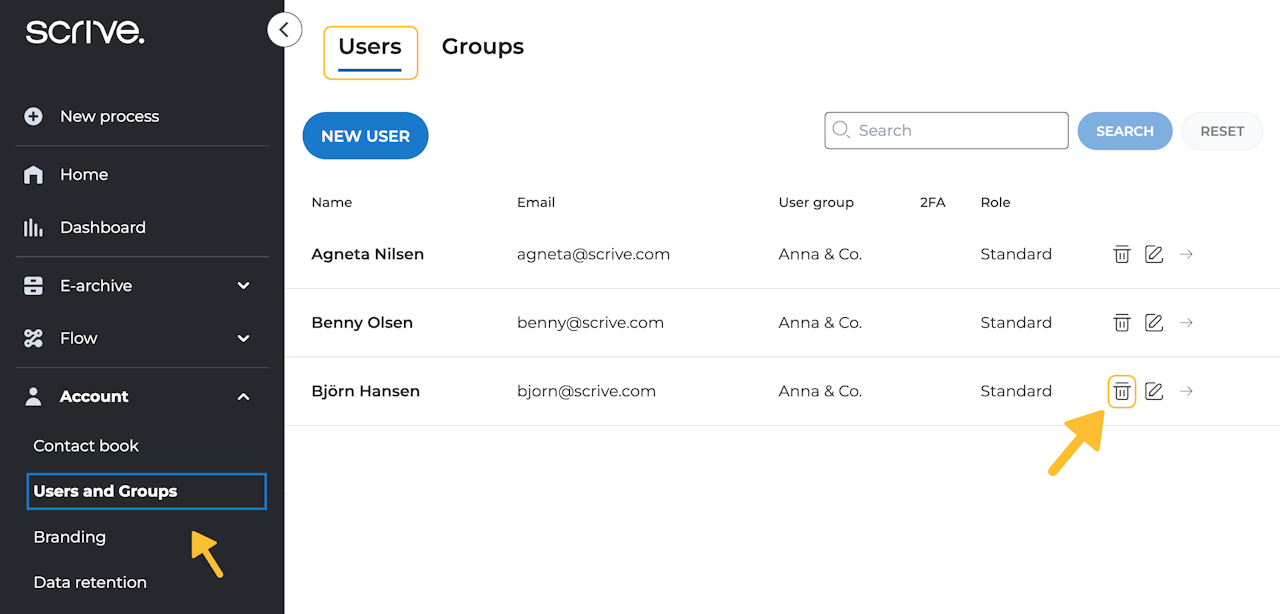
Task: Start a New process from sidebar
Action: point(109,117)
